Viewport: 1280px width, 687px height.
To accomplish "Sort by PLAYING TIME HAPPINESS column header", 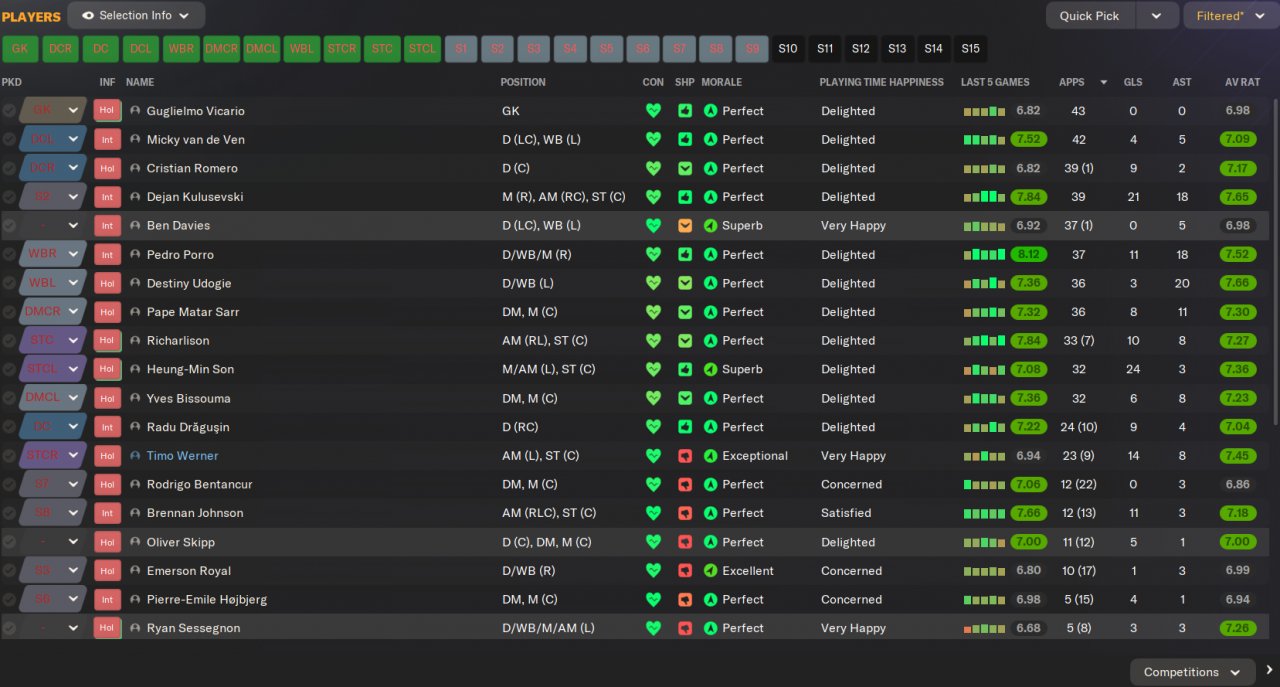I will (x=881, y=82).
